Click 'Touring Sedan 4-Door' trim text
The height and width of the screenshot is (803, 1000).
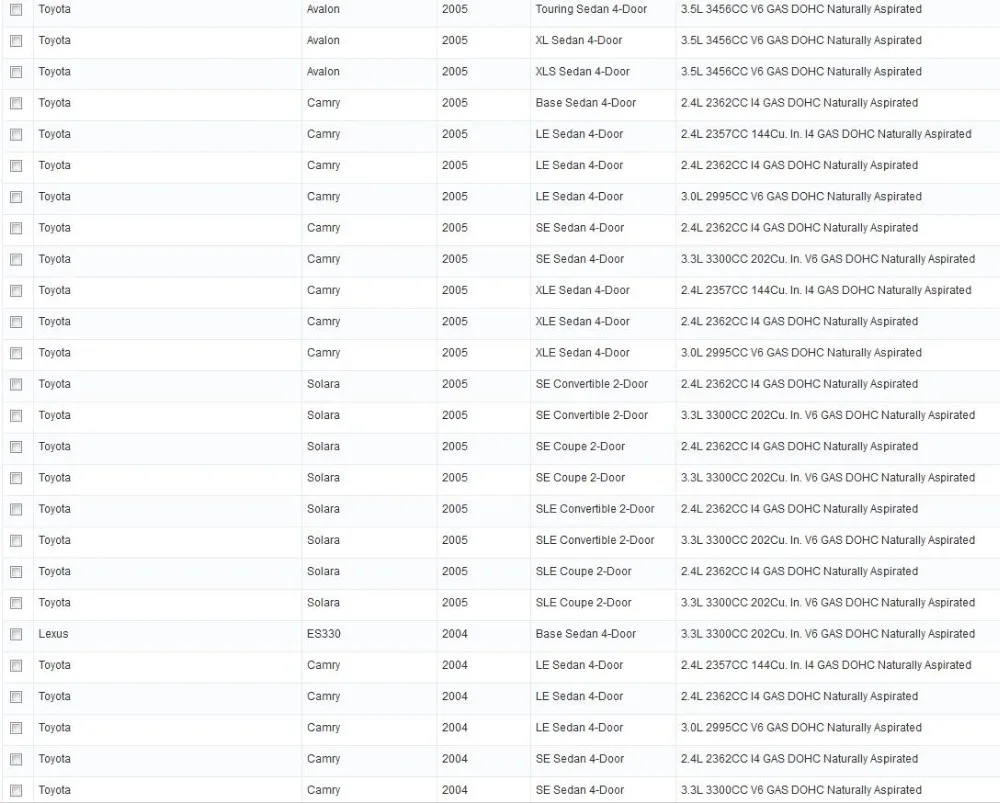591,10
